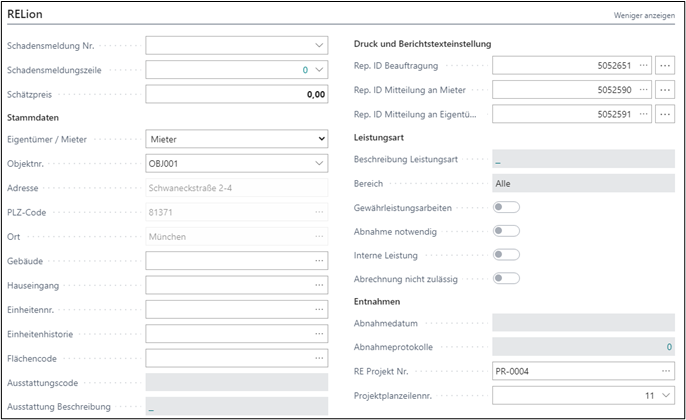Click the Flächencode lookup ellipsis
686x420 pixels.
319,357
